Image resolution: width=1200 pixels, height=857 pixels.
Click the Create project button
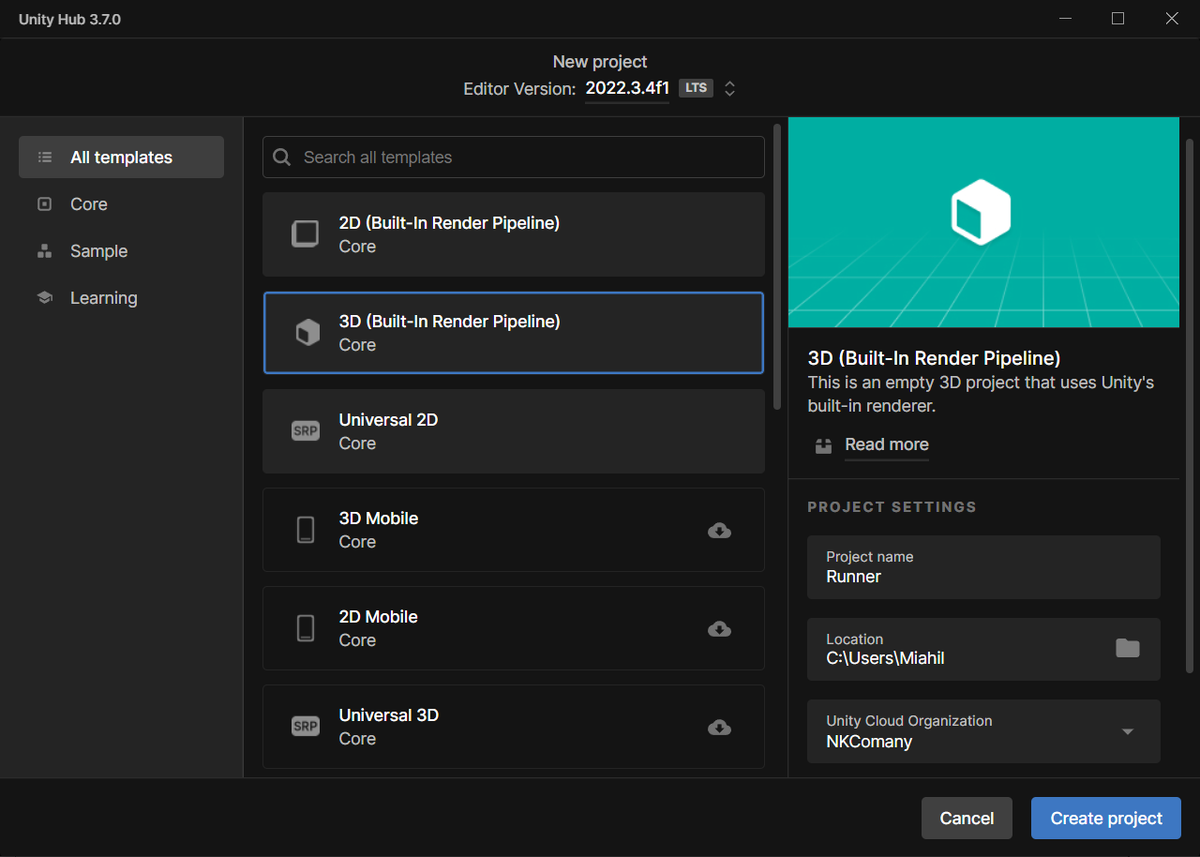coord(1106,818)
